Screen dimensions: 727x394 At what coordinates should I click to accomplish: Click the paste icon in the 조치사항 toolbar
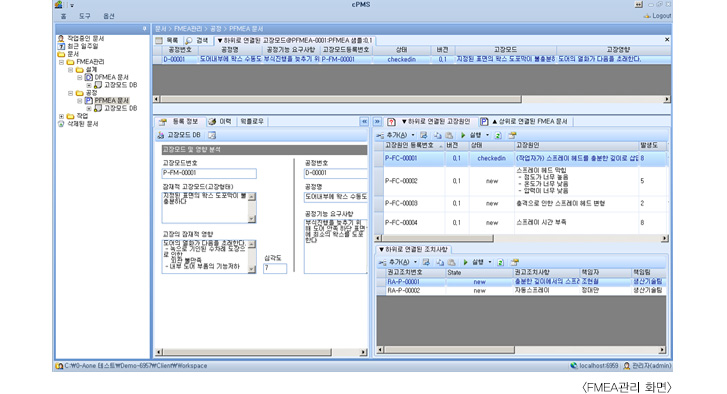(x=451, y=262)
